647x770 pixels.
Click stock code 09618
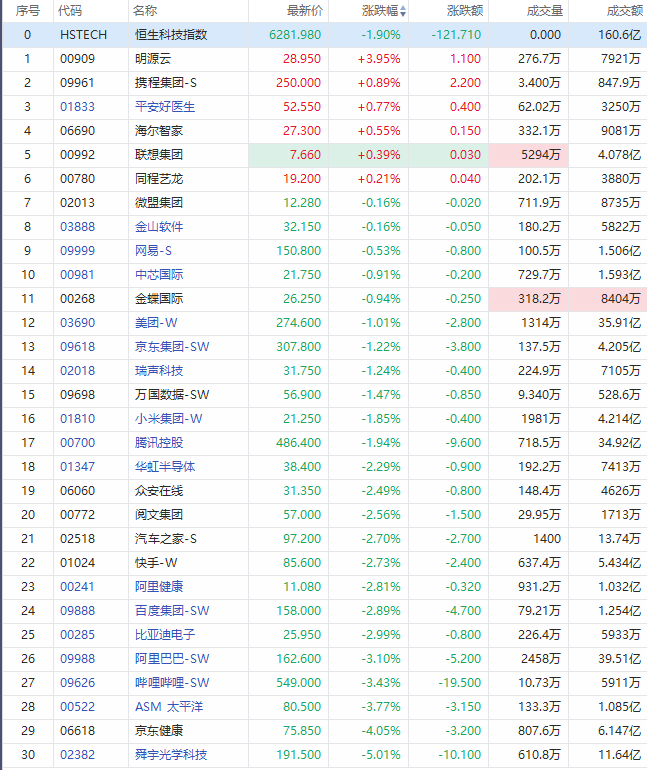(x=78, y=347)
